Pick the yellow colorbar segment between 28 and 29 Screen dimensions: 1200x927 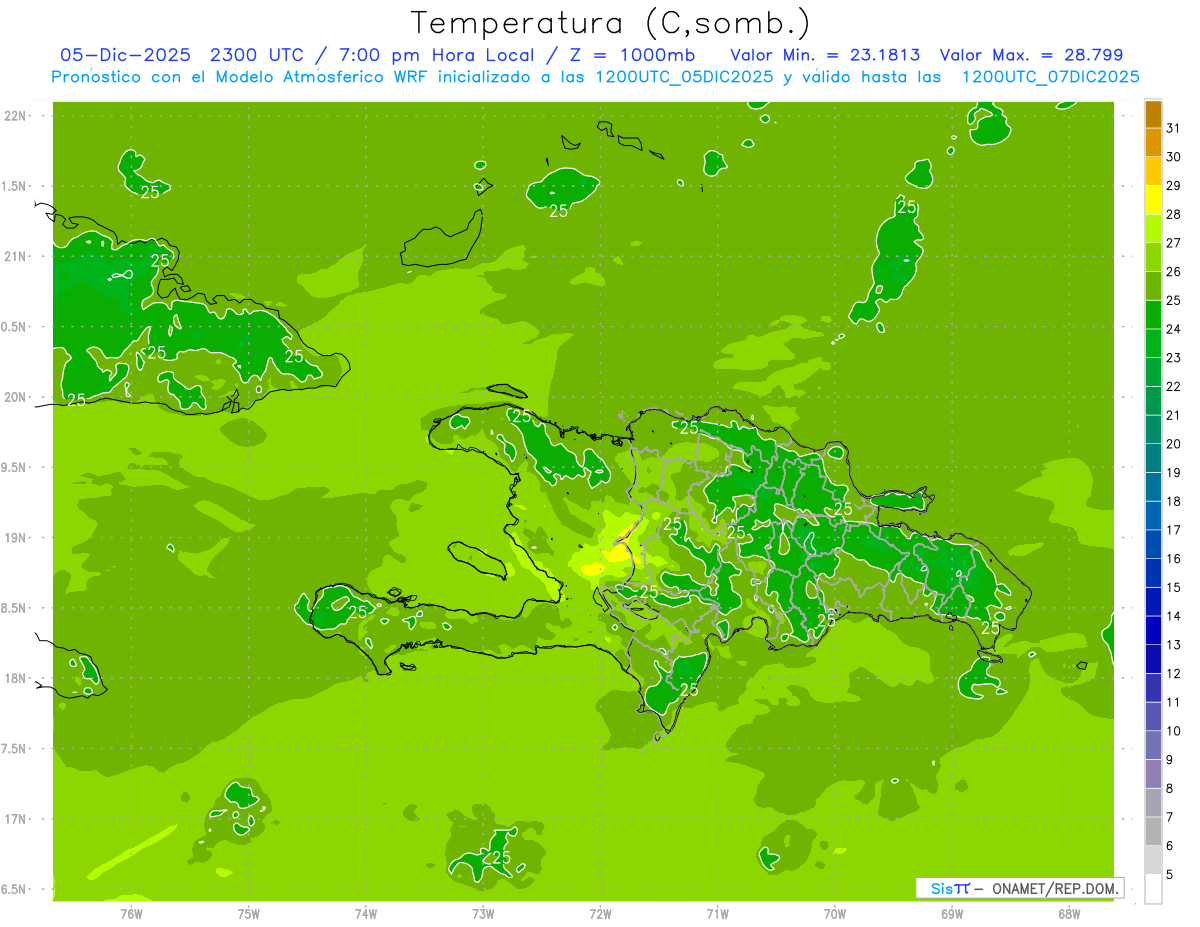pyautogui.click(x=1153, y=200)
